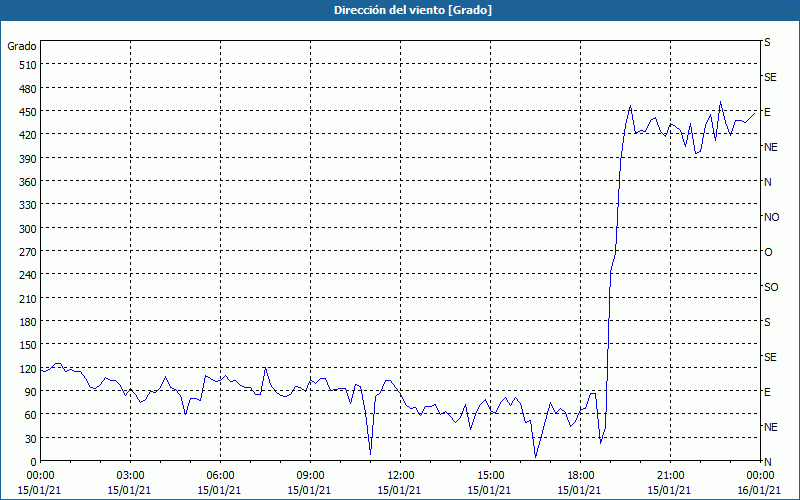
Task: Click the SO compass label near 225
Action: [x=771, y=288]
